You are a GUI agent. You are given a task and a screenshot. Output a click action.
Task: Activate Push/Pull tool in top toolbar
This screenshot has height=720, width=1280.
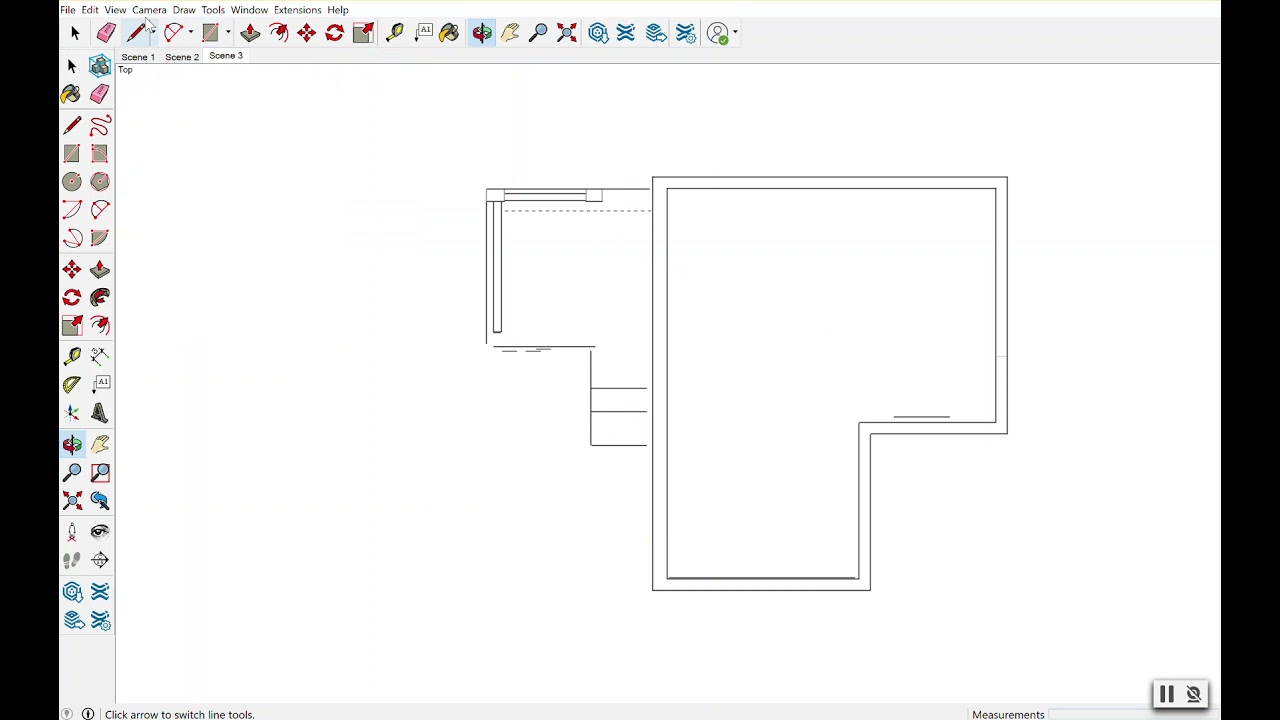pyautogui.click(x=250, y=33)
